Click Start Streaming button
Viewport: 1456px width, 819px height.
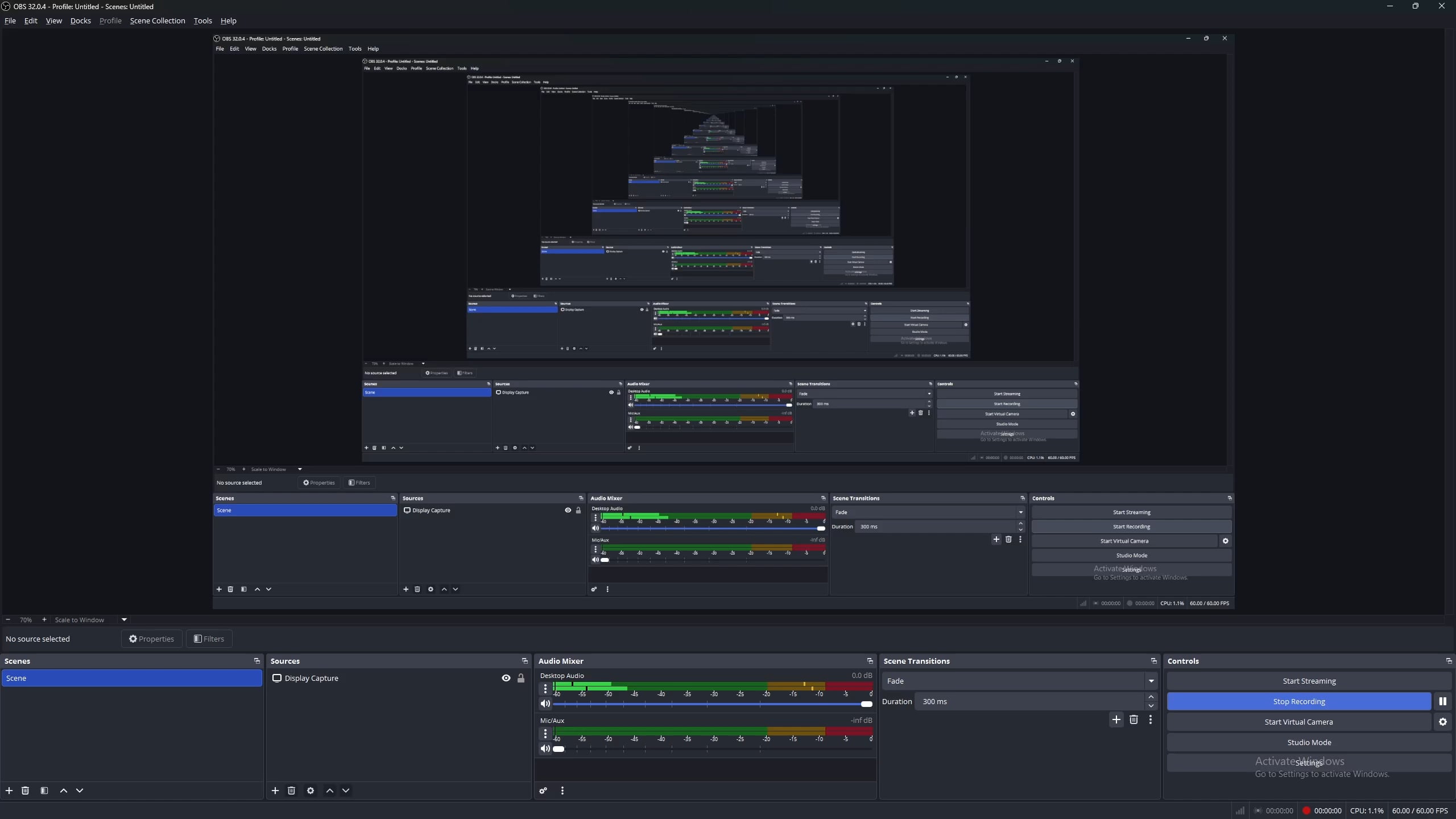click(1309, 681)
